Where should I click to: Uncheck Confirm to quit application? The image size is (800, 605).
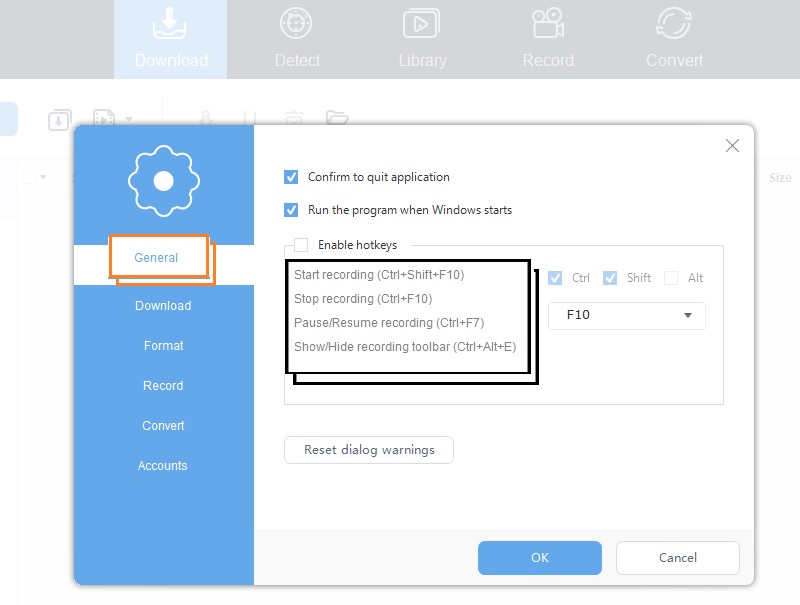pos(291,177)
